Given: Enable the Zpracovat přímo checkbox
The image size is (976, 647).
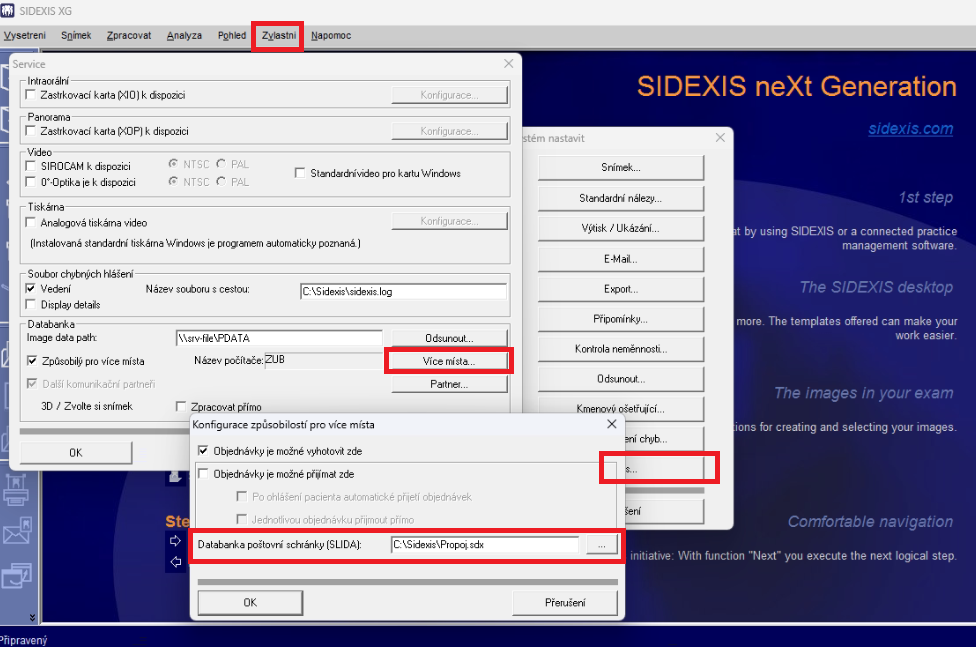Looking at the screenshot, I should (181, 407).
